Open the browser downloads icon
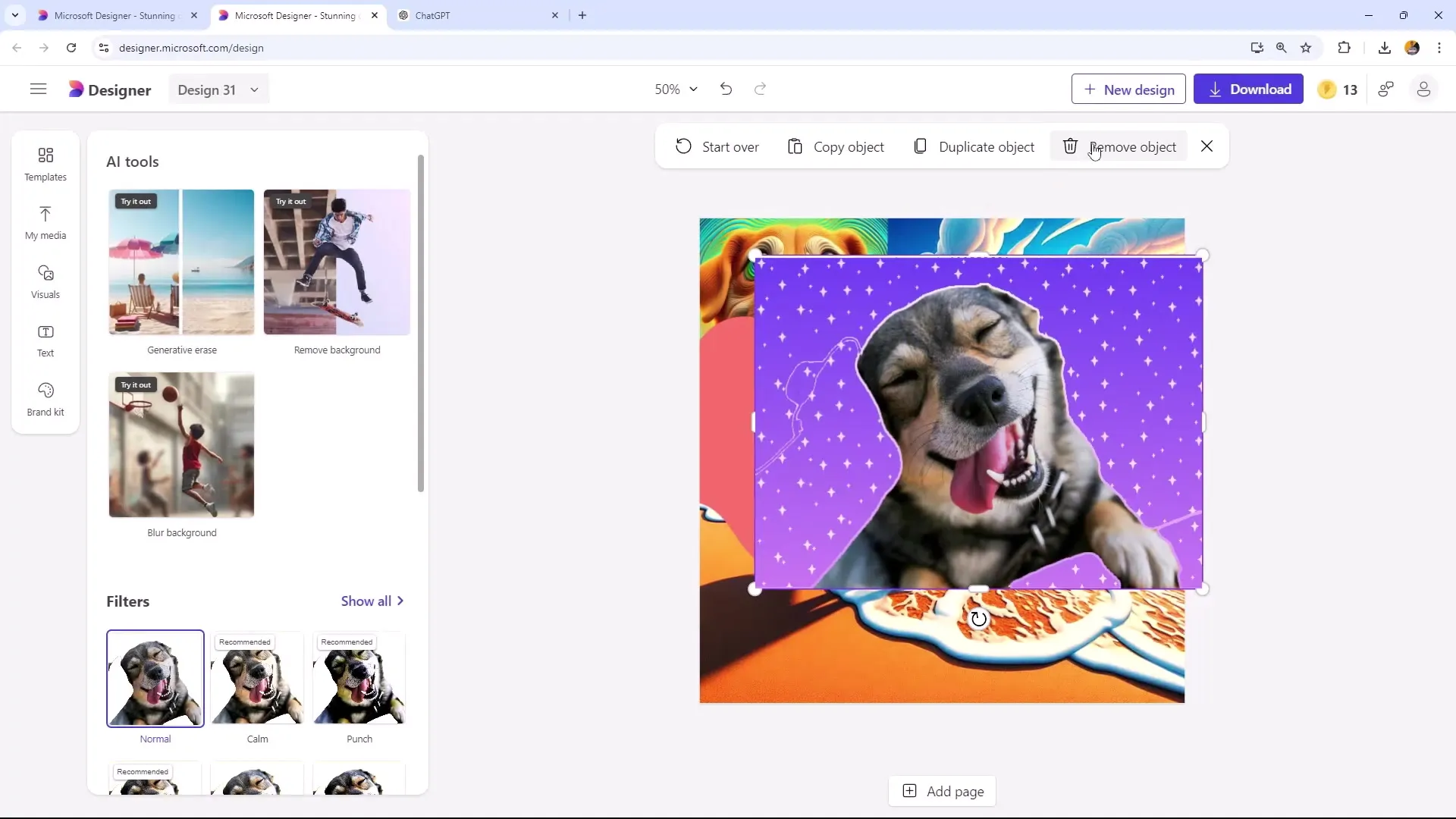The width and height of the screenshot is (1456, 819). click(1385, 48)
